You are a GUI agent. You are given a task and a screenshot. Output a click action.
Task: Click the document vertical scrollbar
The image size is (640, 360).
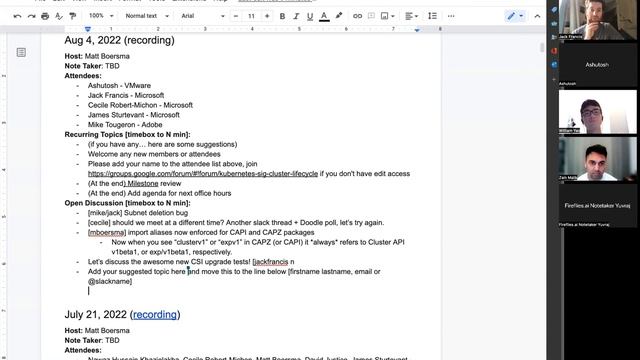click(x=542, y=48)
